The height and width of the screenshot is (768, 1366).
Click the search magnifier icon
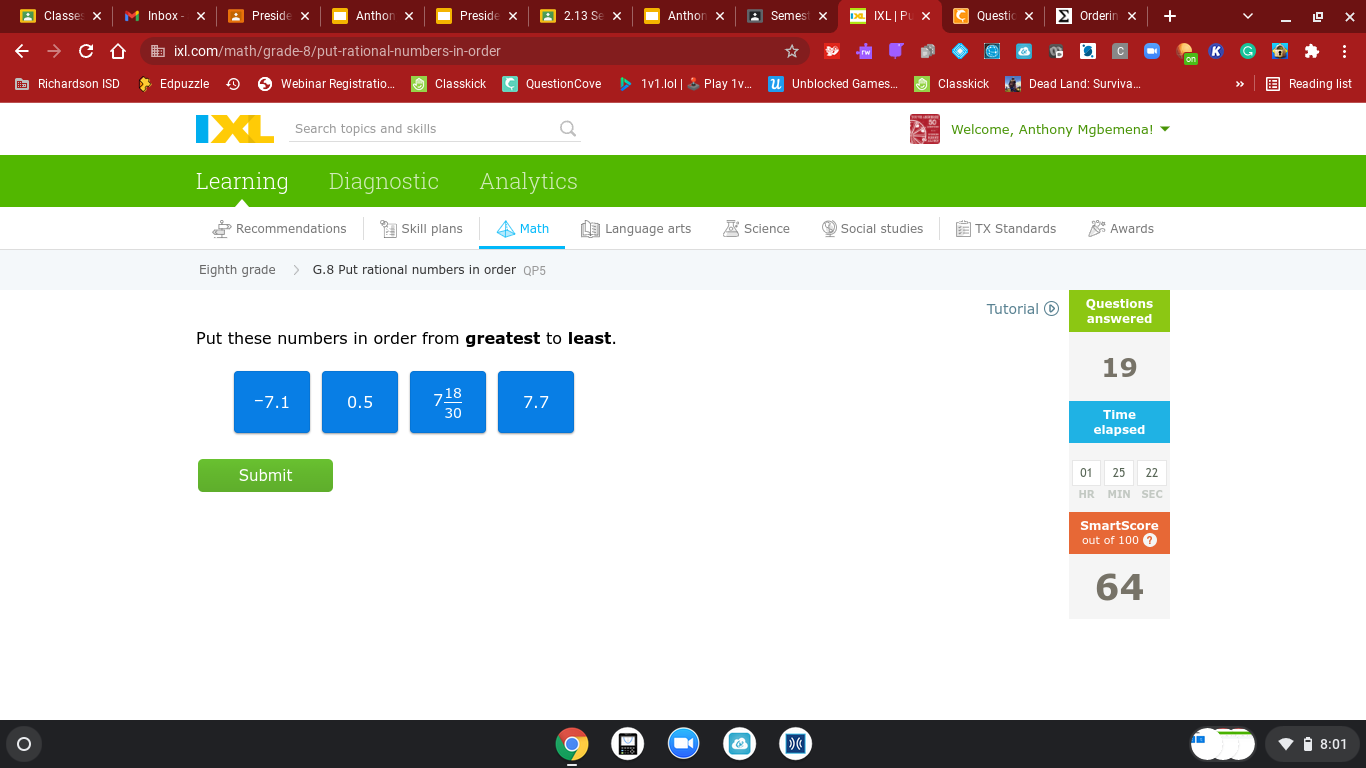(568, 128)
